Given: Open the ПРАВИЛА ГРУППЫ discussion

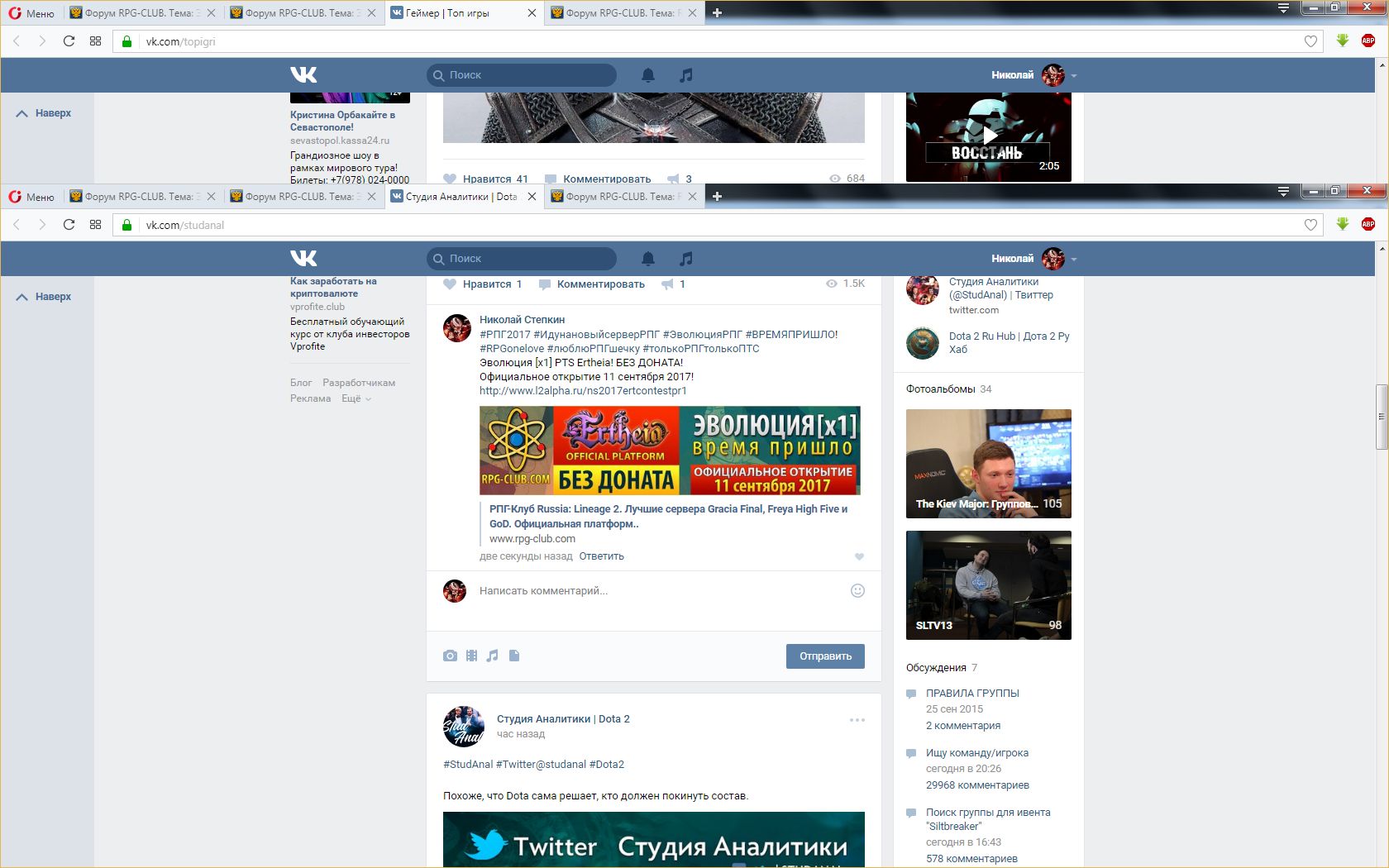Looking at the screenshot, I should [x=972, y=694].
